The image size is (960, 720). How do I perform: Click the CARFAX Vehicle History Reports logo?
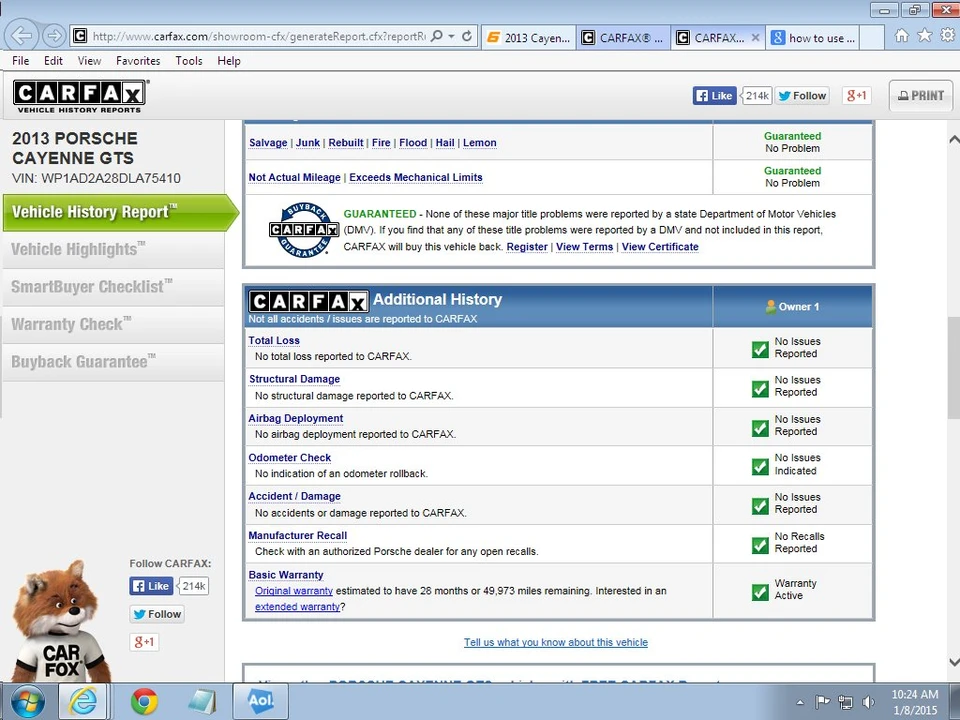(x=80, y=97)
